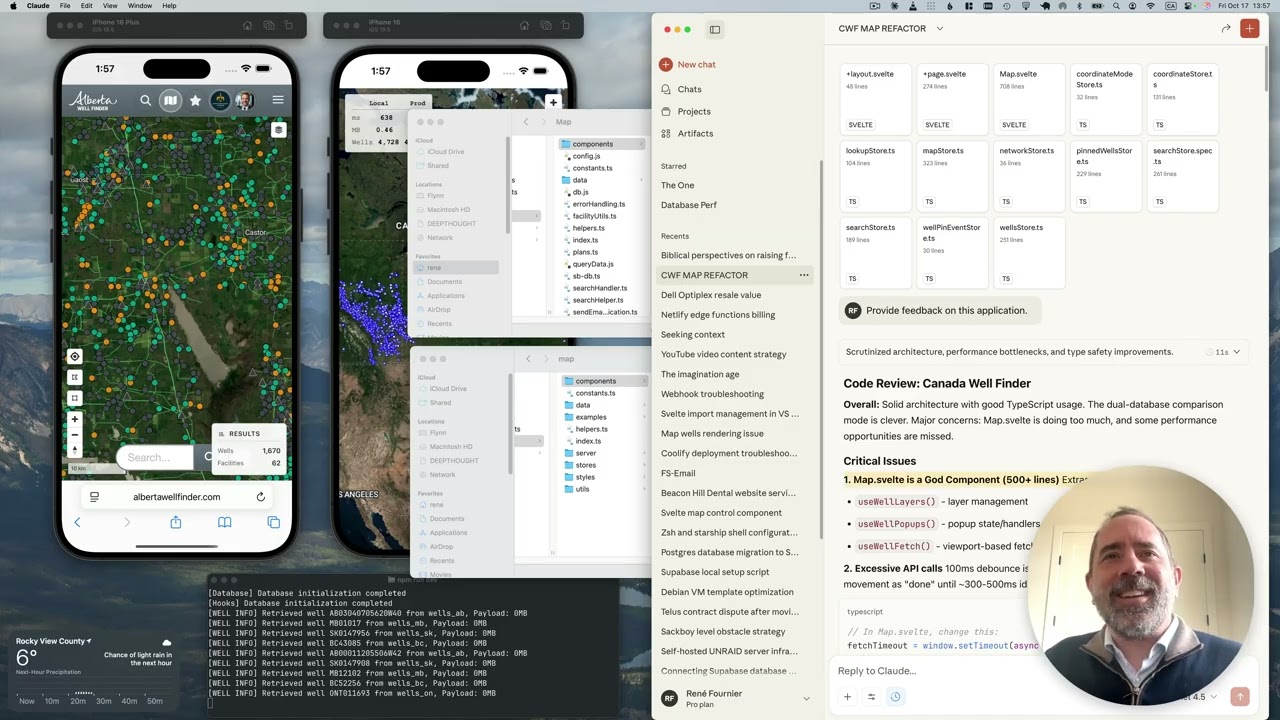Open Artifacts in Claude sidebar
This screenshot has width=1280, height=720.
(695, 133)
